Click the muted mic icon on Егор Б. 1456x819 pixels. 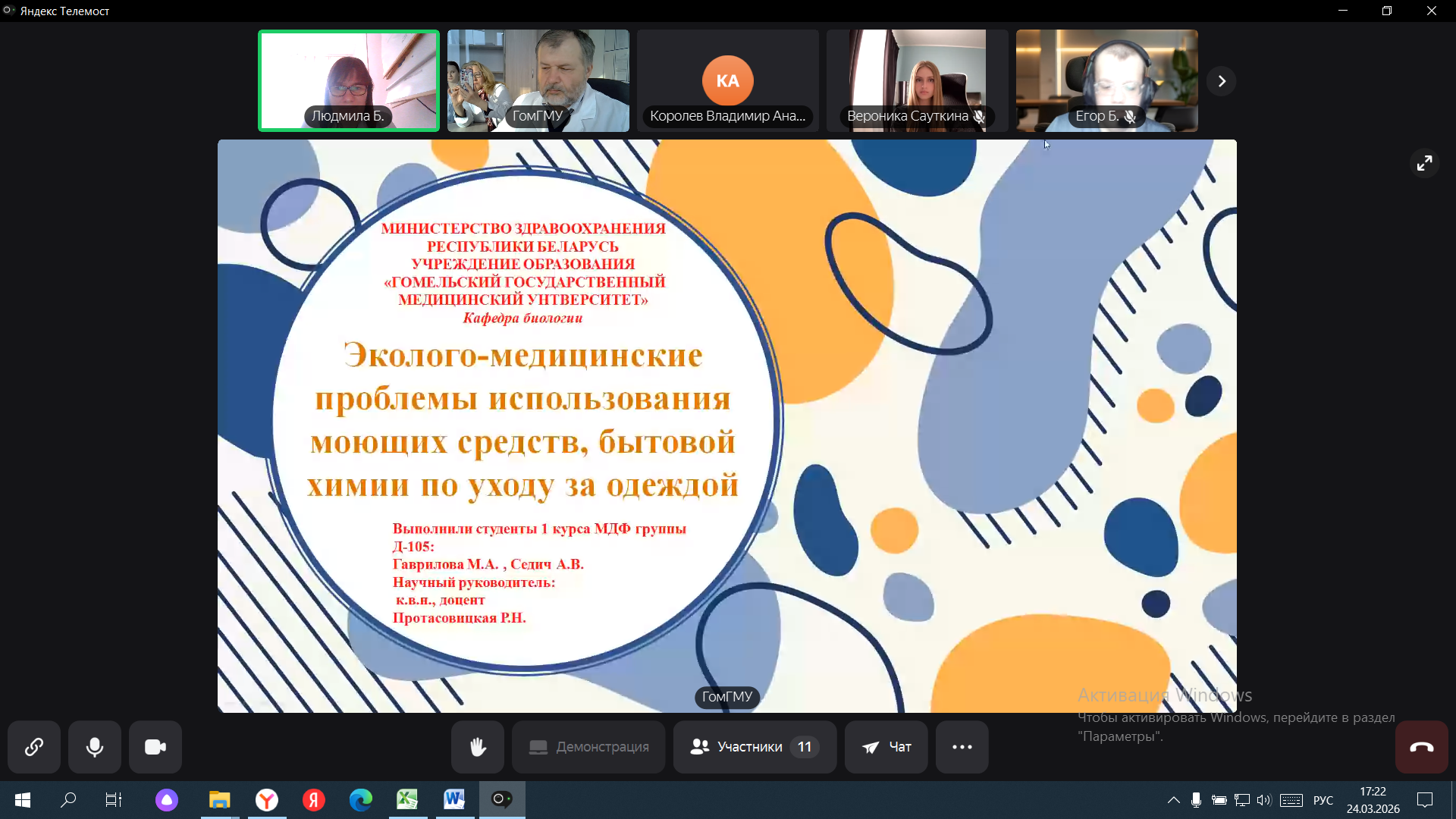[x=1130, y=116]
